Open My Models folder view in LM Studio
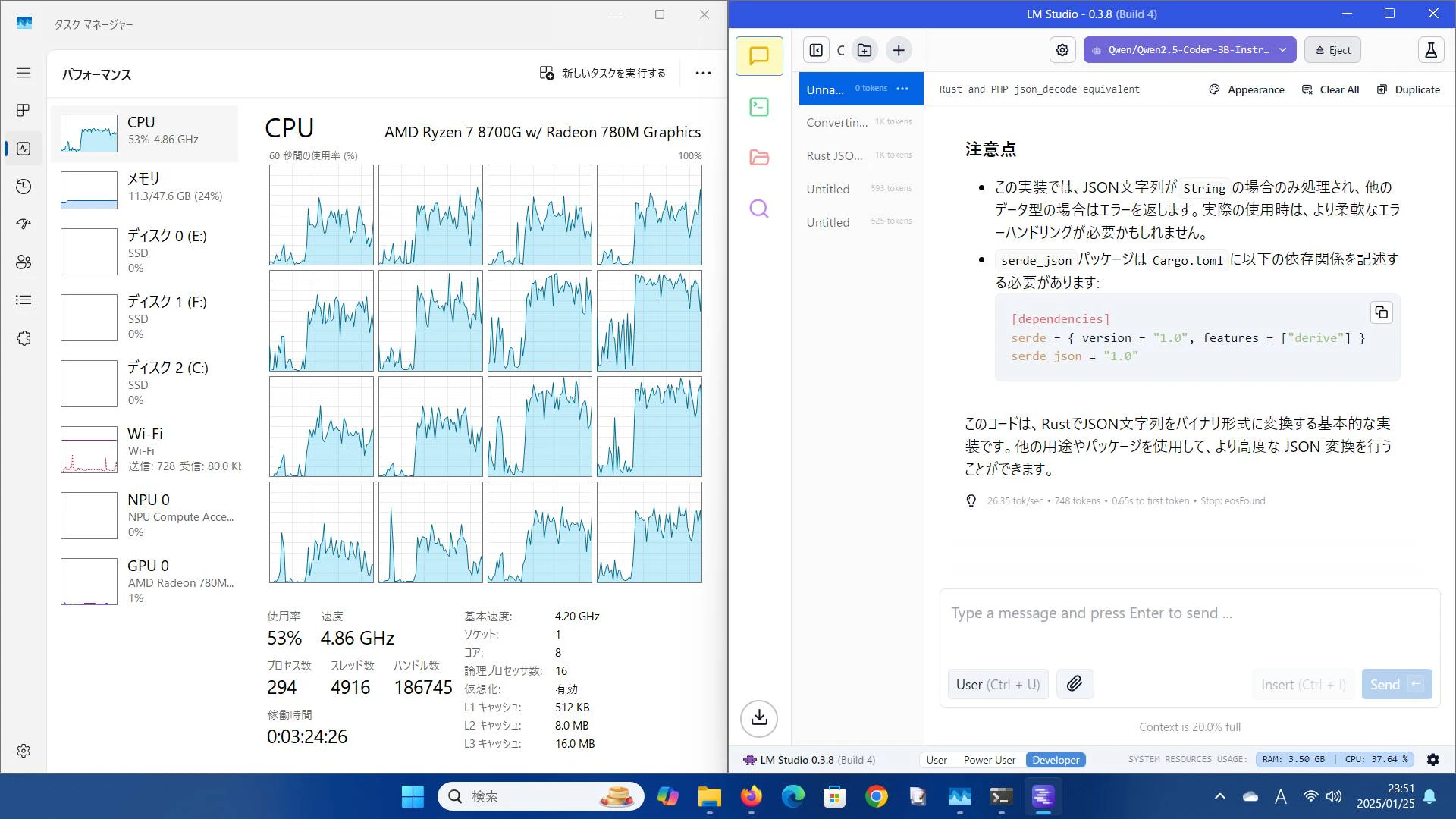Viewport: 1456px width, 819px height. pos(759,158)
